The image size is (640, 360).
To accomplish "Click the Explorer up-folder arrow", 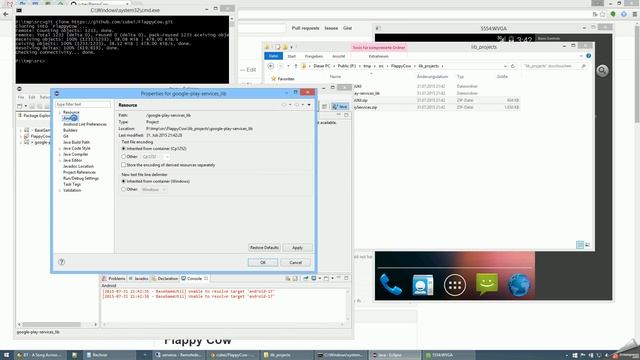I will [296, 66].
